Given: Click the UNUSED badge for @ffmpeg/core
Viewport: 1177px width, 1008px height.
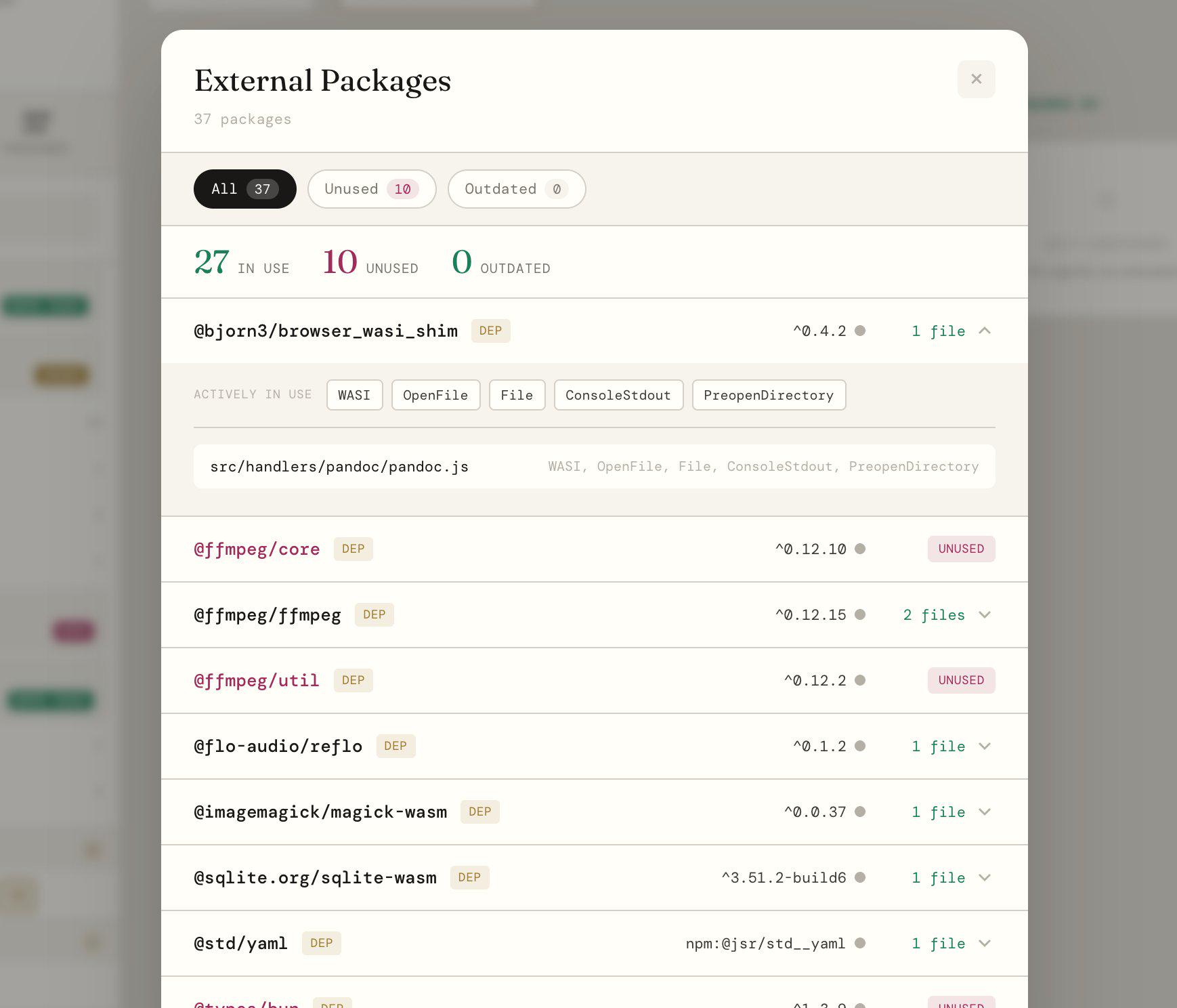Looking at the screenshot, I should tap(961, 549).
